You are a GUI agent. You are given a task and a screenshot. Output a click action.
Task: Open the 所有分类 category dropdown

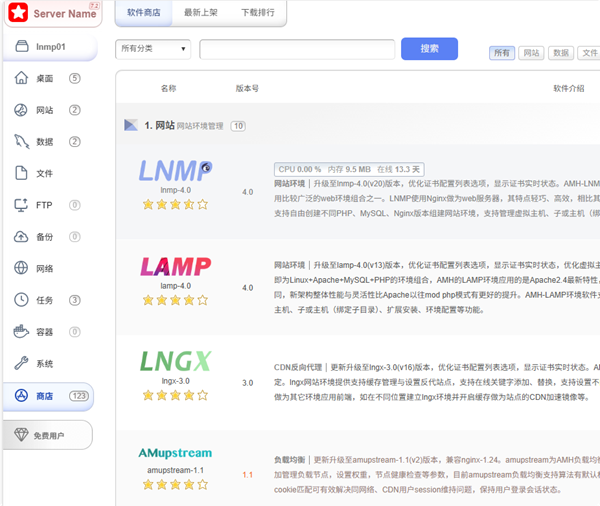click(153, 49)
